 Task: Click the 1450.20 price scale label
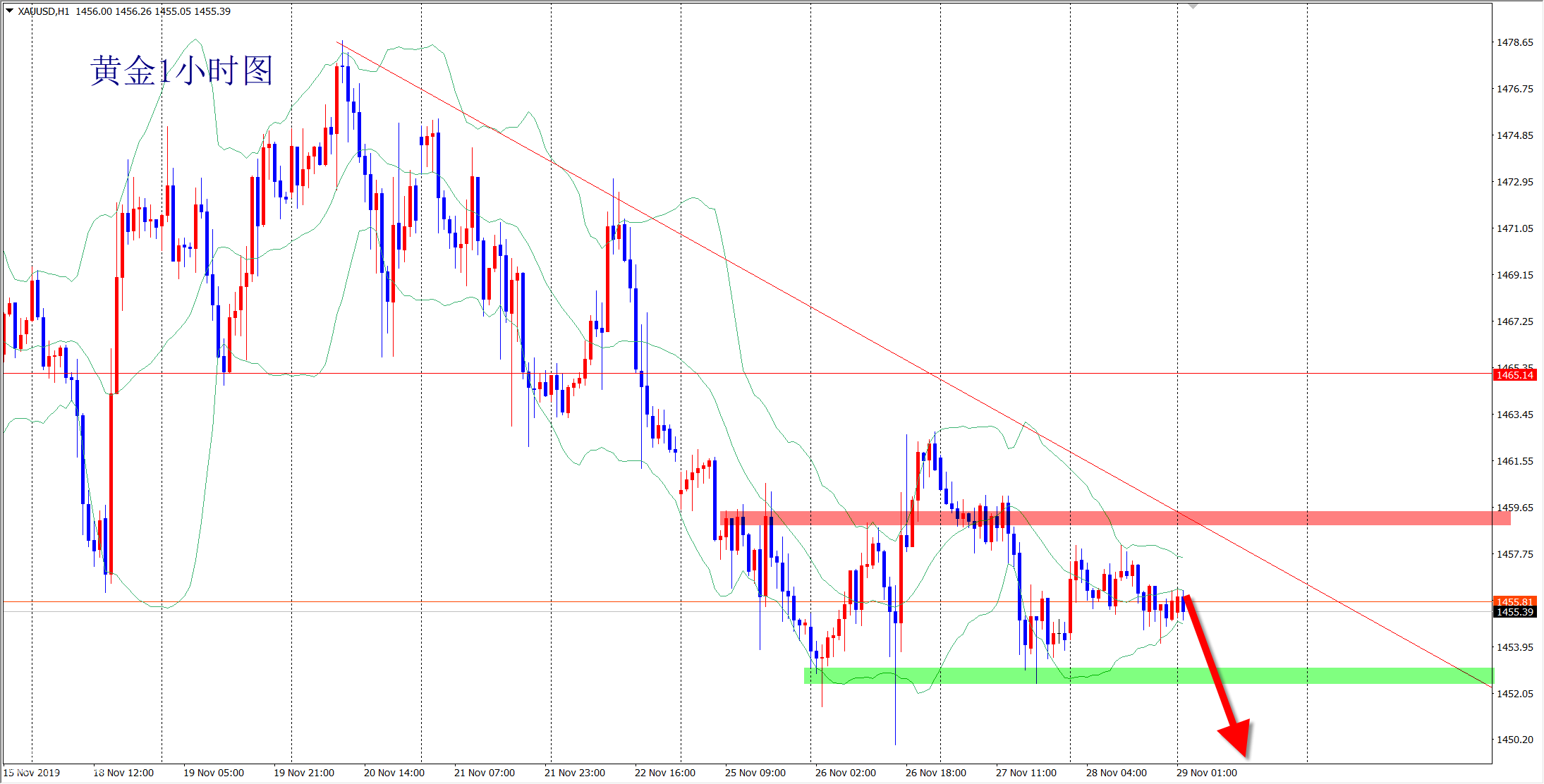(1515, 740)
